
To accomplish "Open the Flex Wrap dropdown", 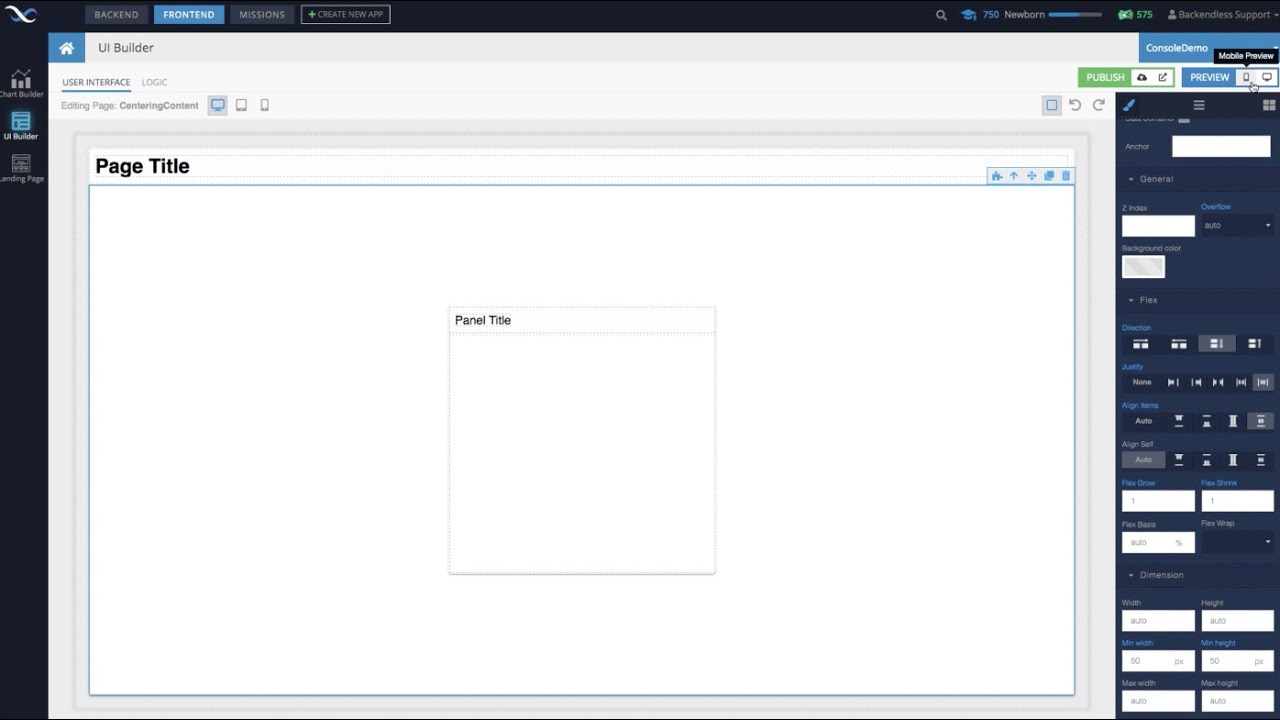I will coord(1237,542).
